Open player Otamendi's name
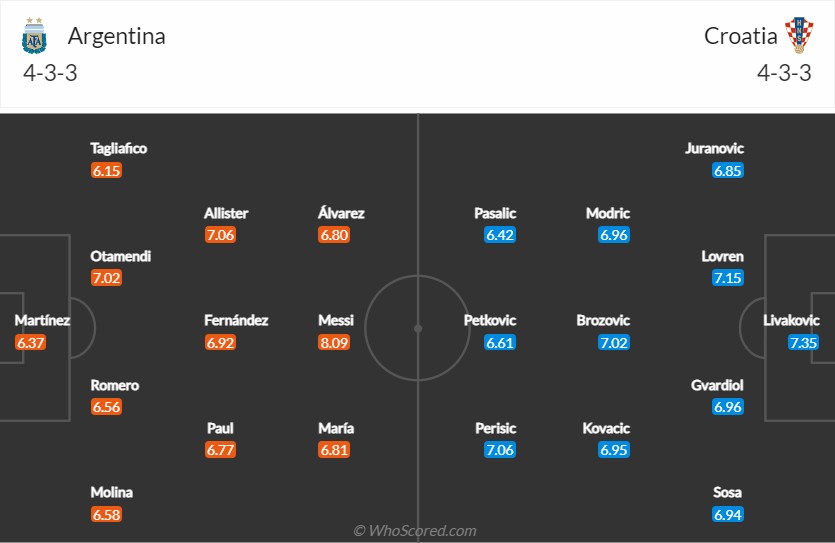Viewport: 835px width, 543px height. (x=120, y=256)
